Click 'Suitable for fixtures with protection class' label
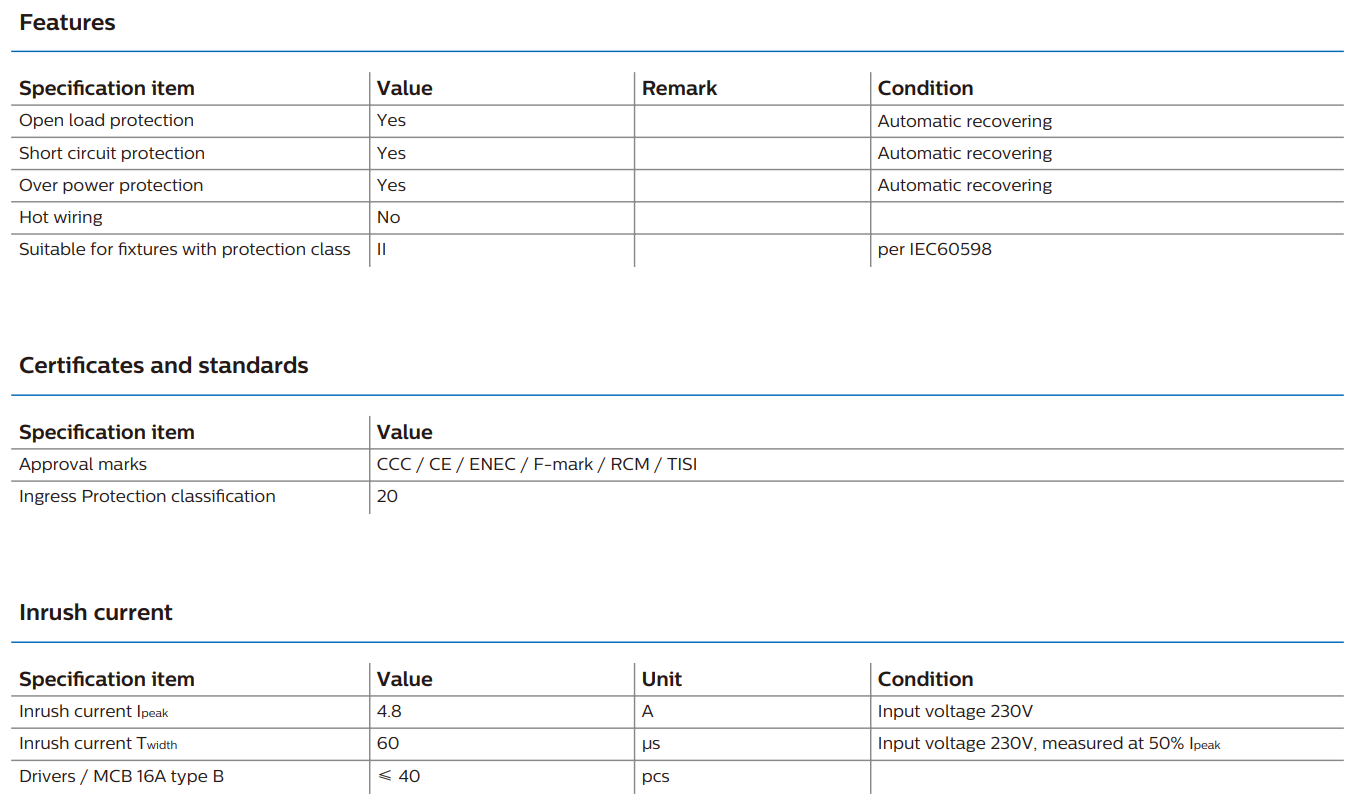Viewport: 1354px width, 802px height. click(x=185, y=249)
